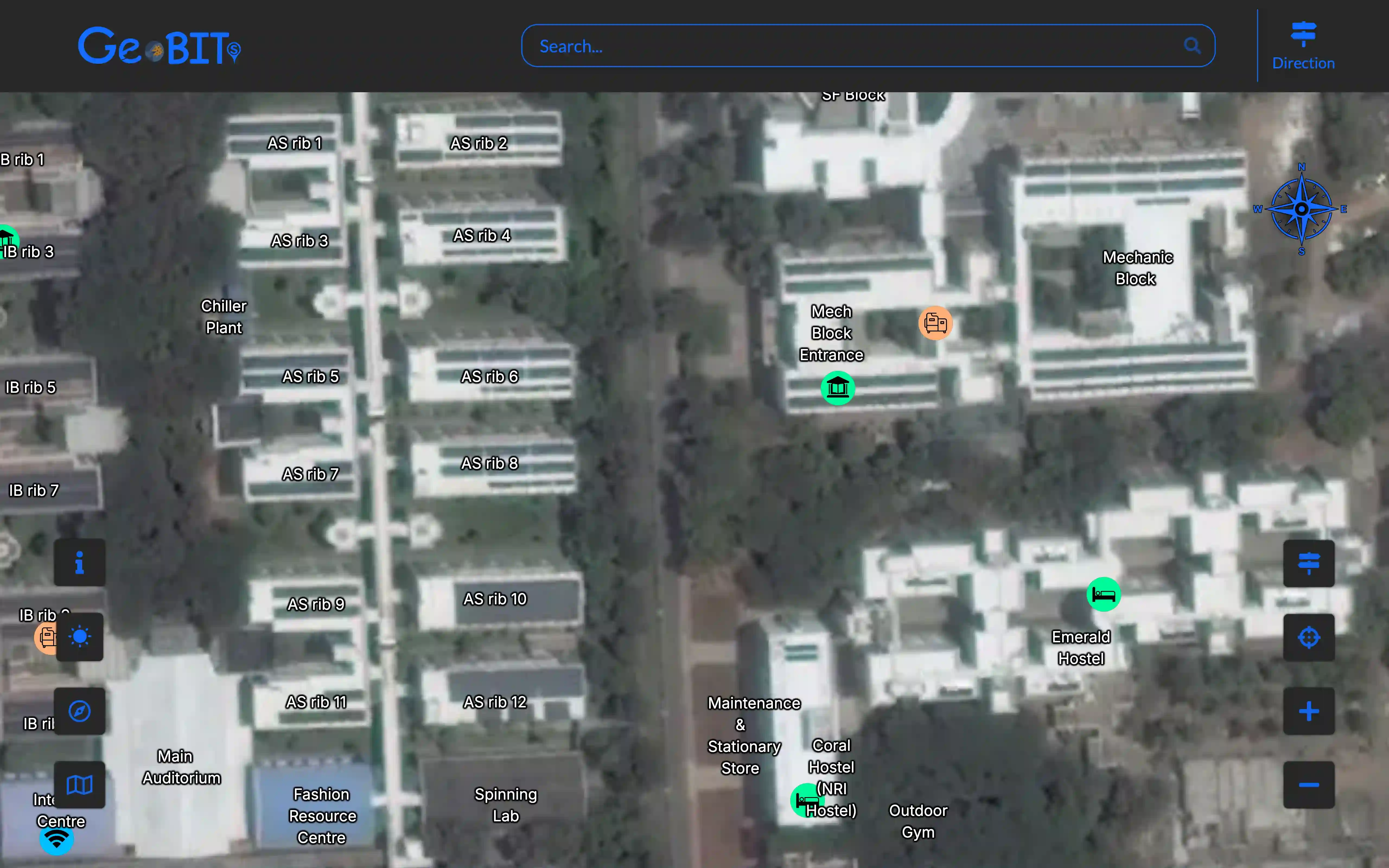This screenshot has width=1389, height=868.
Task: Click the locate me crosshair button
Action: pyautogui.click(x=1309, y=637)
